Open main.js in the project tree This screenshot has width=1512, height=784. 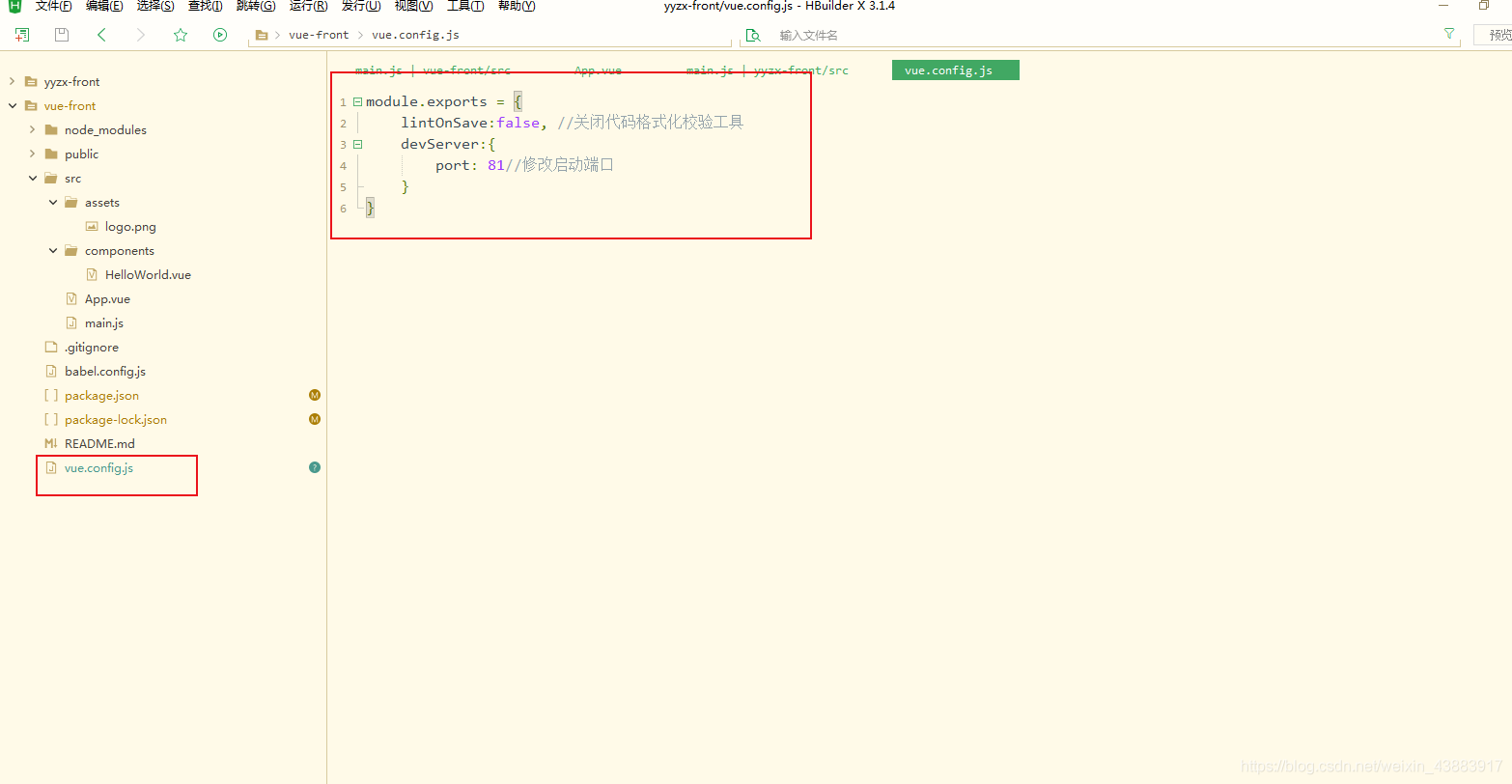[x=104, y=323]
